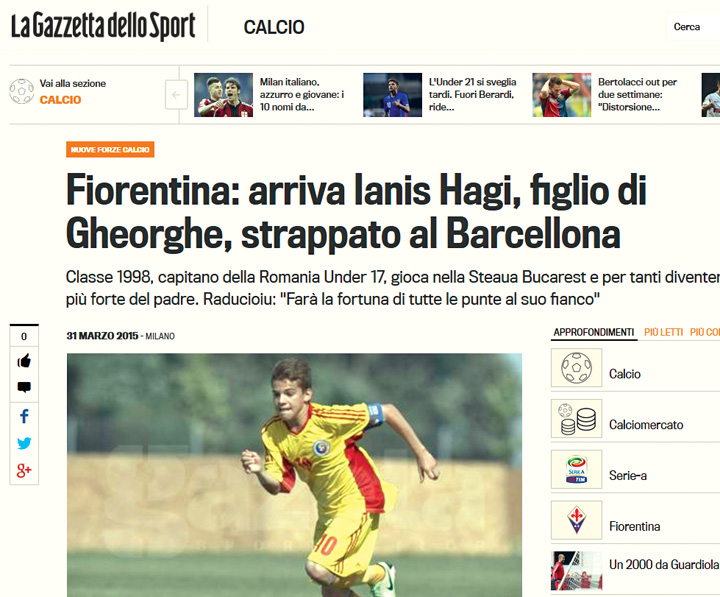Open the Nuove Forze Calcio orange tag
The height and width of the screenshot is (597, 720).
pyautogui.click(x=110, y=150)
